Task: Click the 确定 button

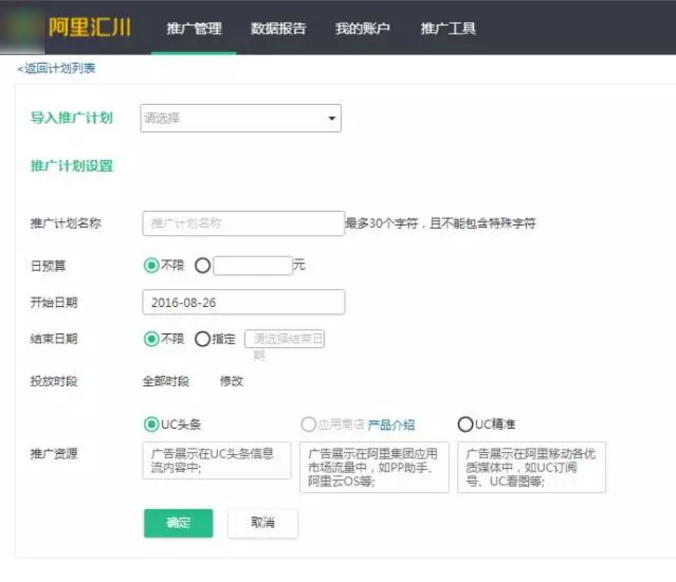Action: click(178, 523)
